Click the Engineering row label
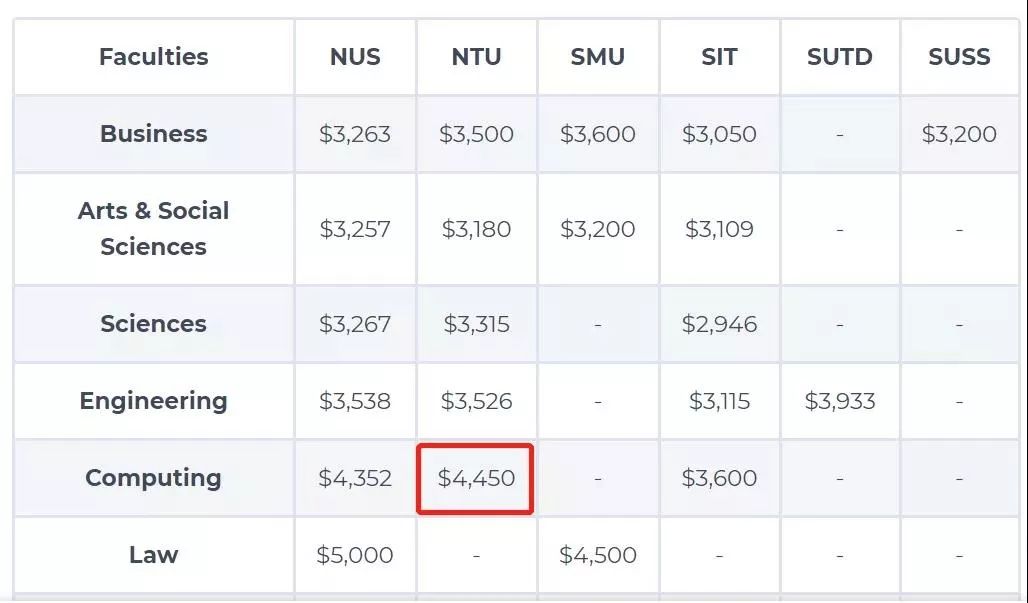This screenshot has height=603, width=1028. point(153,401)
